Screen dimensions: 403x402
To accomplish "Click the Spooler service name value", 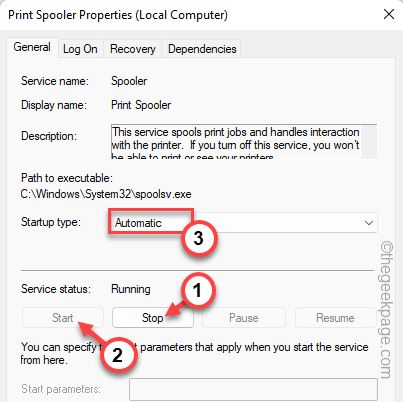I will (x=129, y=81).
